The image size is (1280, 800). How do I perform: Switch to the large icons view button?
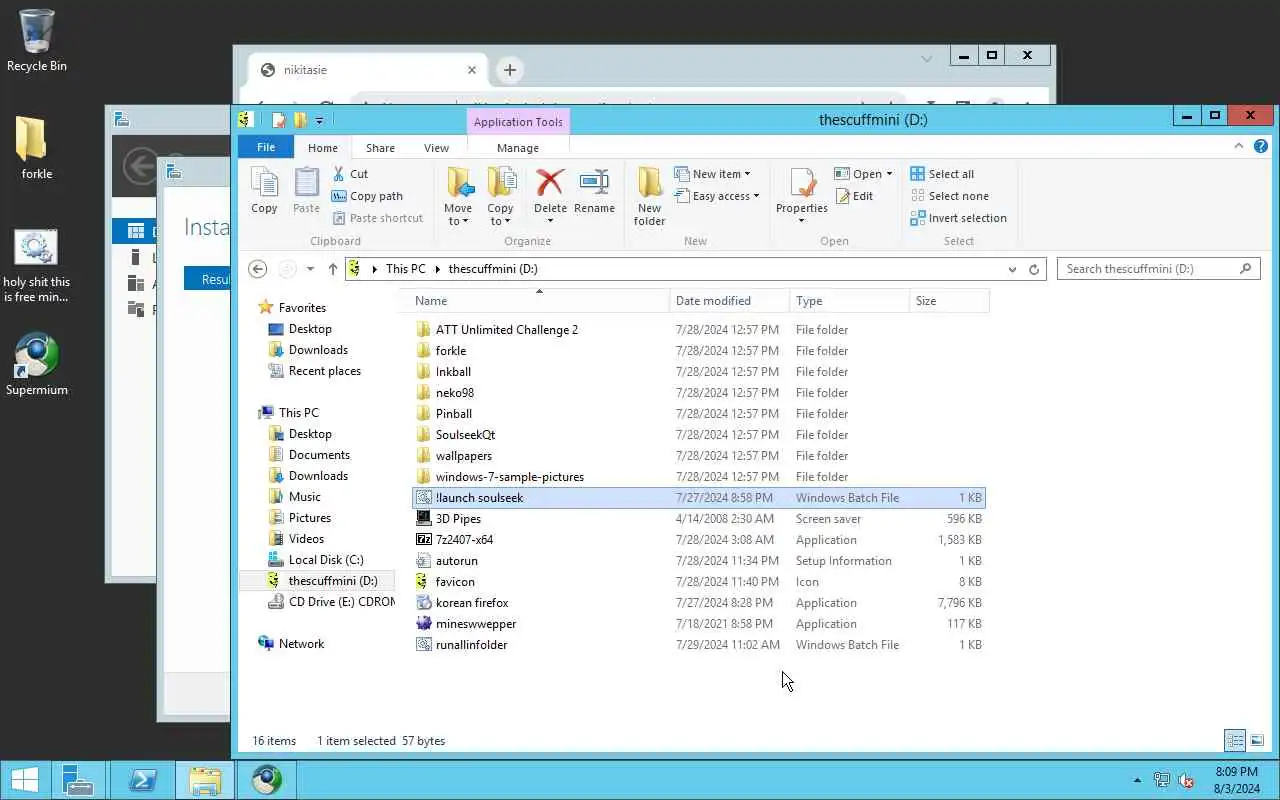pyautogui.click(x=1257, y=741)
